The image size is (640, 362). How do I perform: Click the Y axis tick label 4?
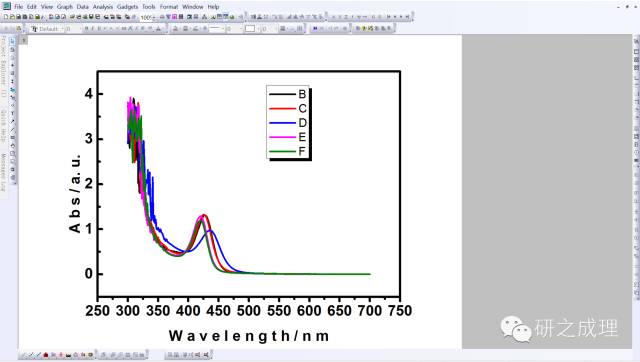[89, 94]
